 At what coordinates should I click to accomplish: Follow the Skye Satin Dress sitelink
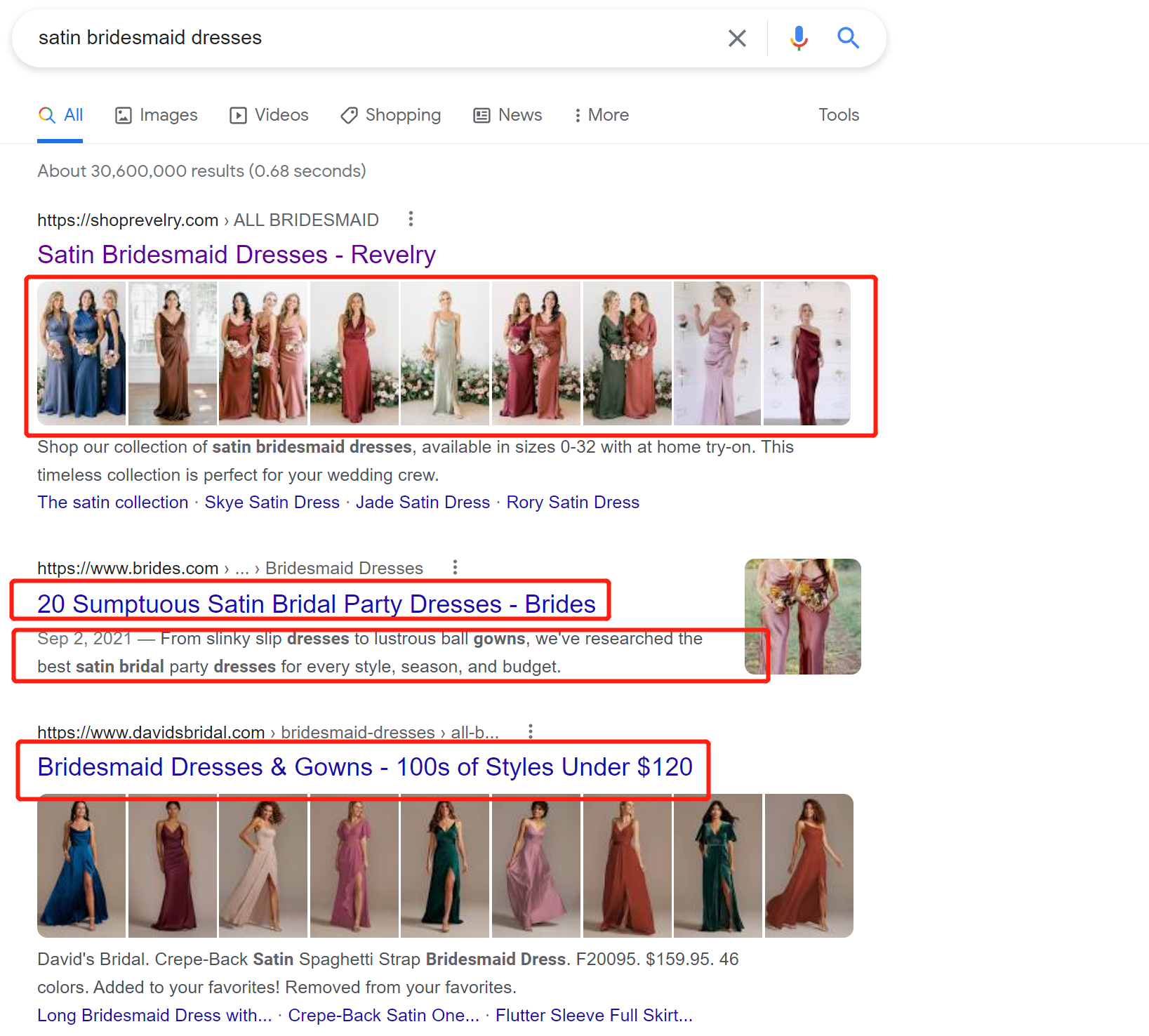point(272,503)
